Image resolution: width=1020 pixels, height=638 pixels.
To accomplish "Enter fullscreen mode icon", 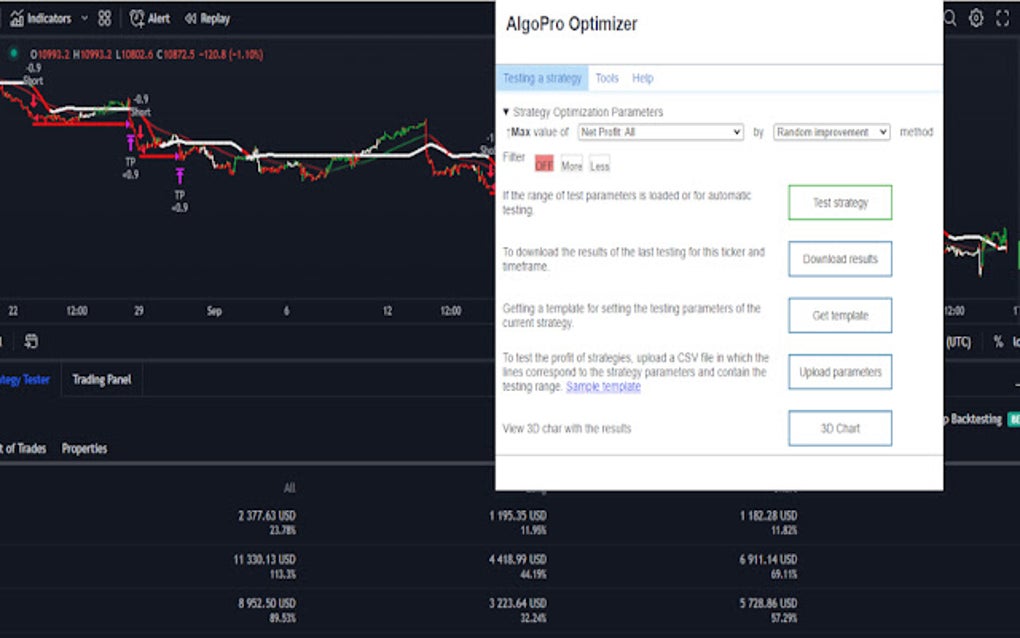I will point(1003,18).
